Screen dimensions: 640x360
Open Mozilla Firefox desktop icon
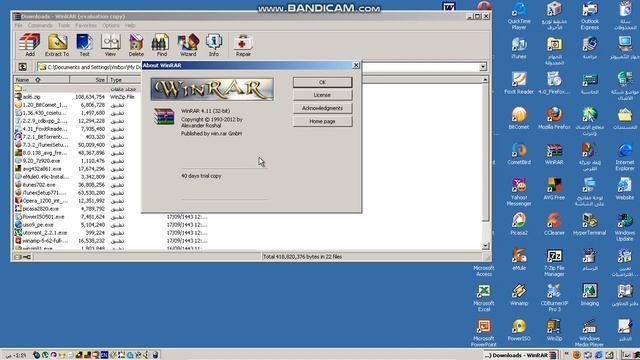pos(554,118)
